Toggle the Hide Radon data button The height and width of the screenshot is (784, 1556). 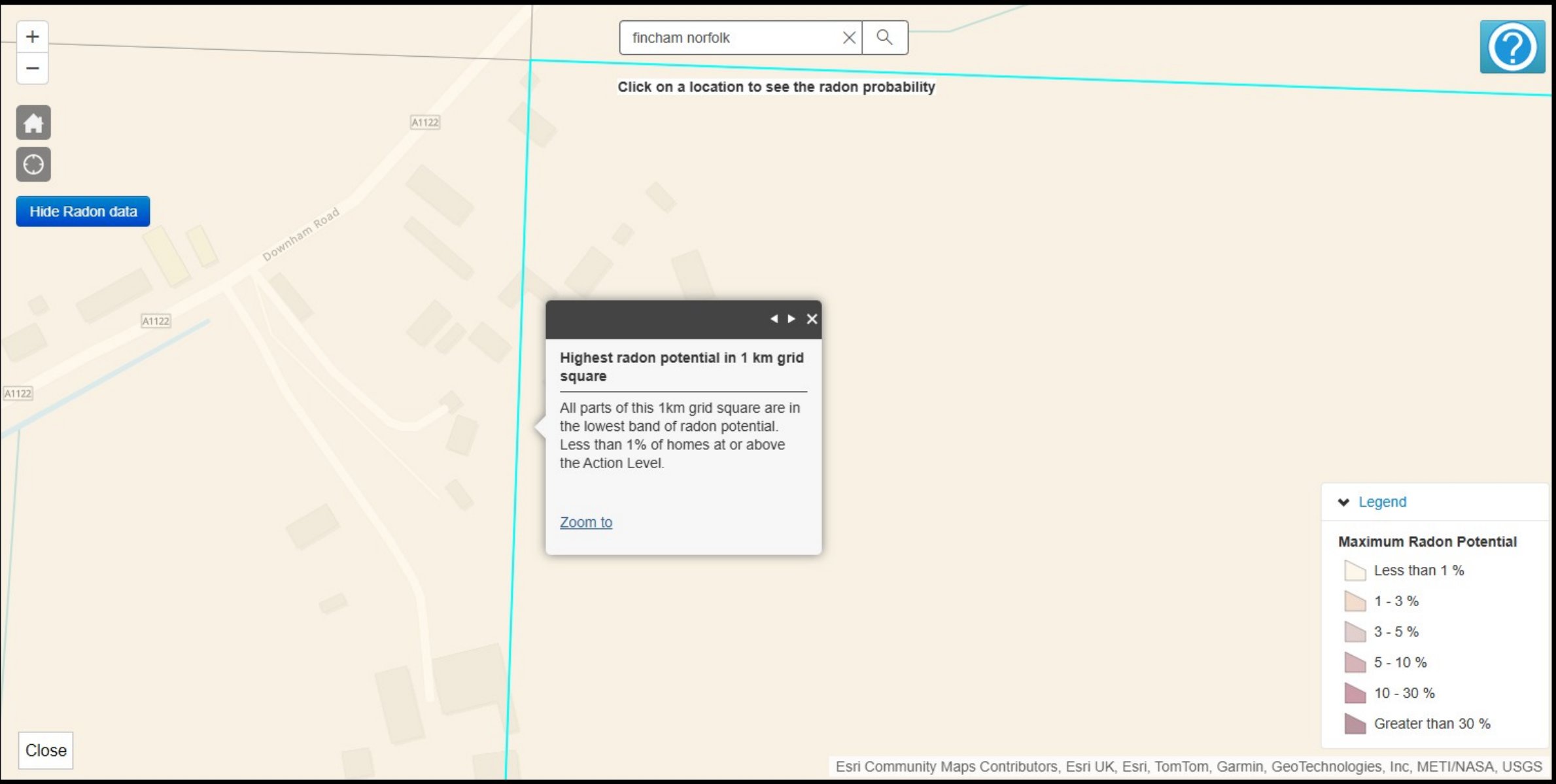pos(83,211)
